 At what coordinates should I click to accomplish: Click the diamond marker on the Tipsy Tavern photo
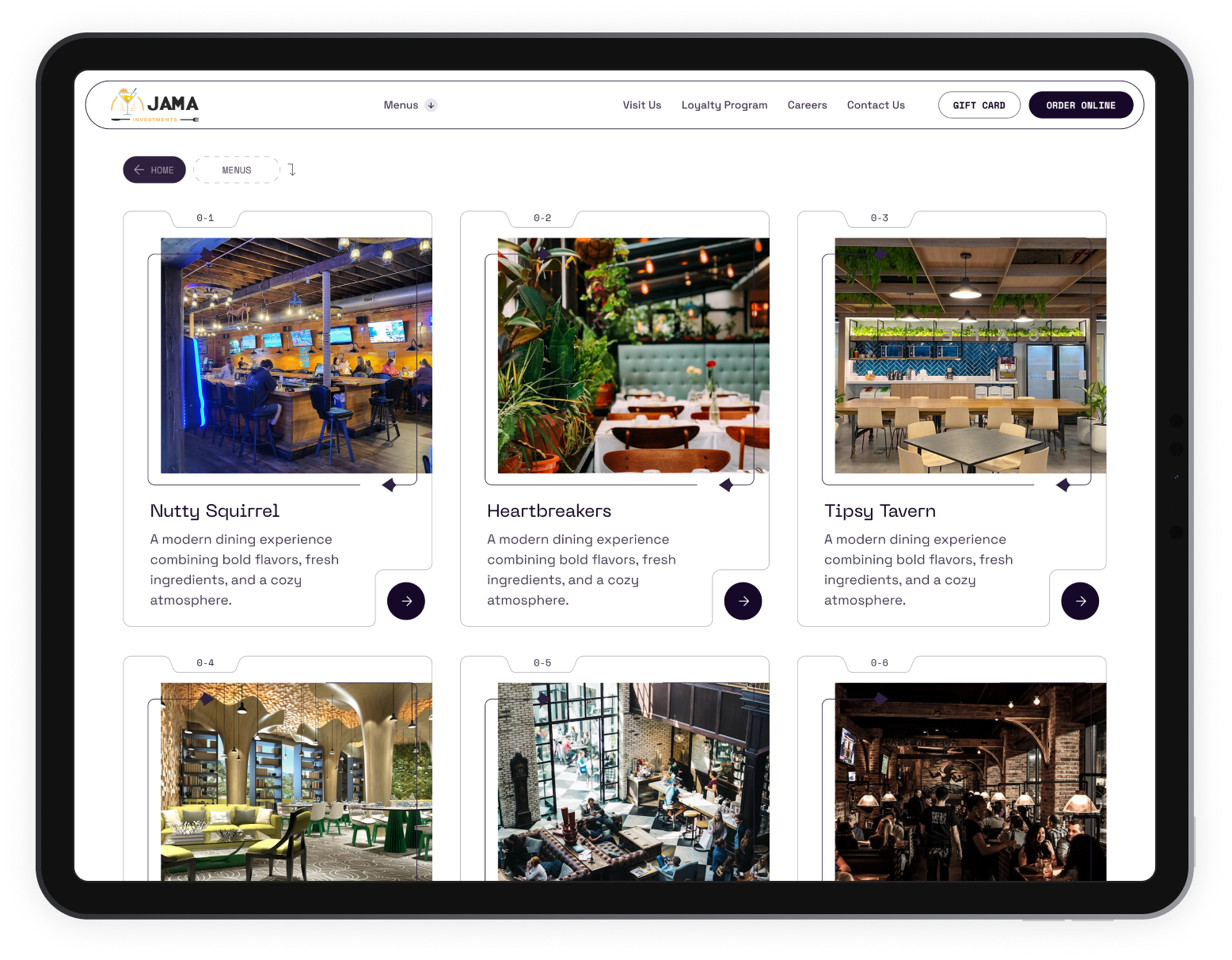(x=1064, y=484)
